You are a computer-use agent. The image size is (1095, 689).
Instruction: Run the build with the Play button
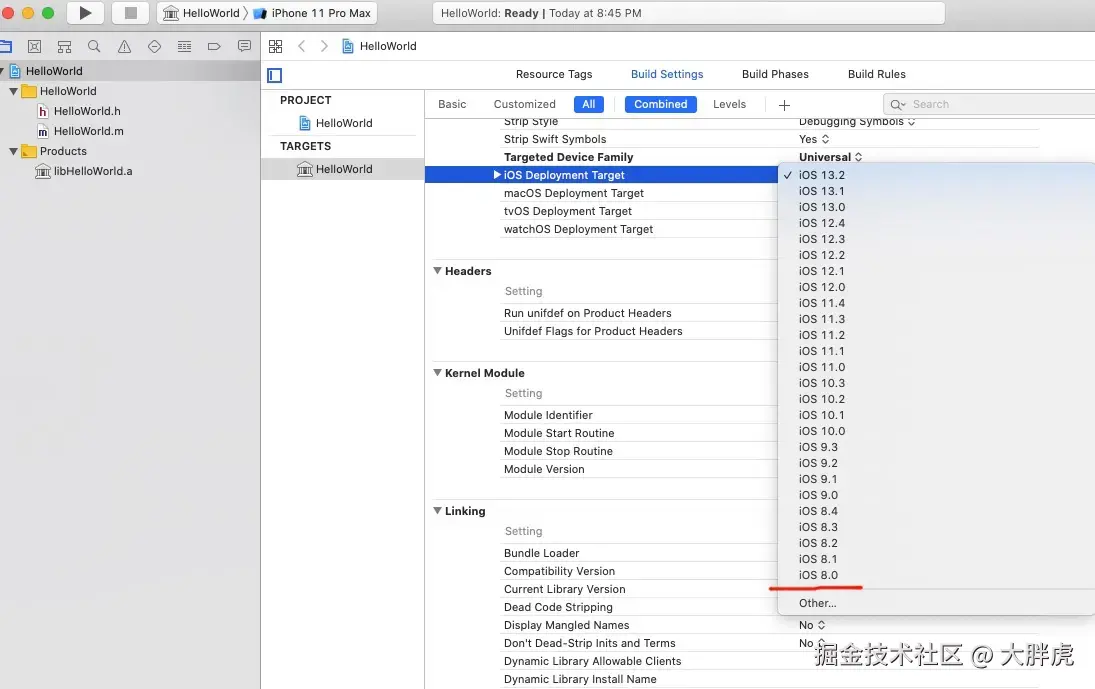tap(85, 13)
